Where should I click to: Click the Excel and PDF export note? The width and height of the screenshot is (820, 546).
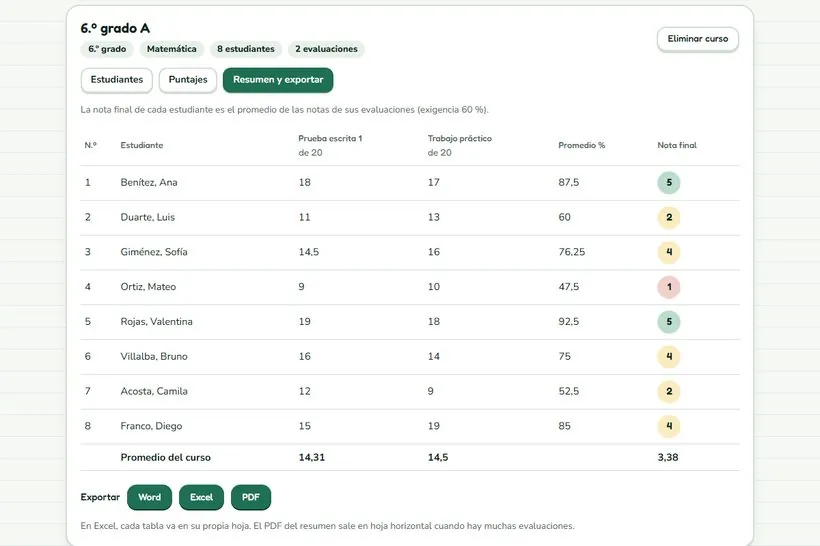pos(327,526)
